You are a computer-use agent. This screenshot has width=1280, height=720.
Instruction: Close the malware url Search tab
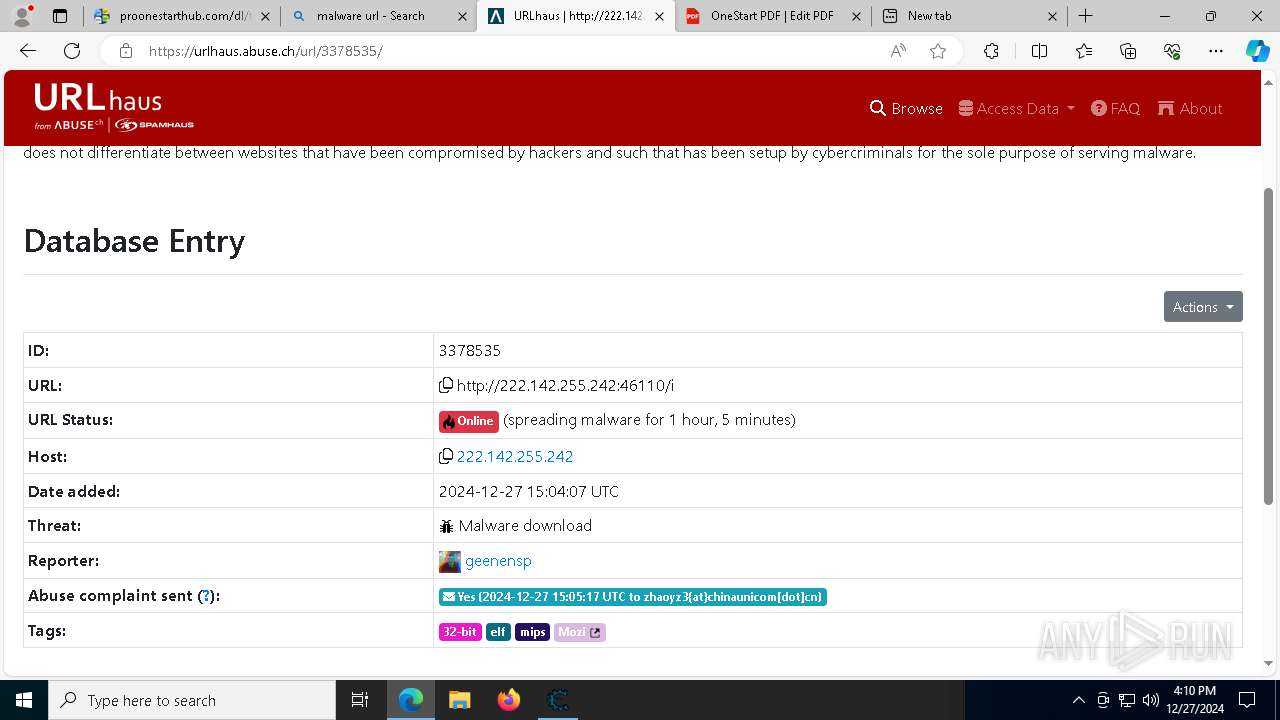[462, 16]
